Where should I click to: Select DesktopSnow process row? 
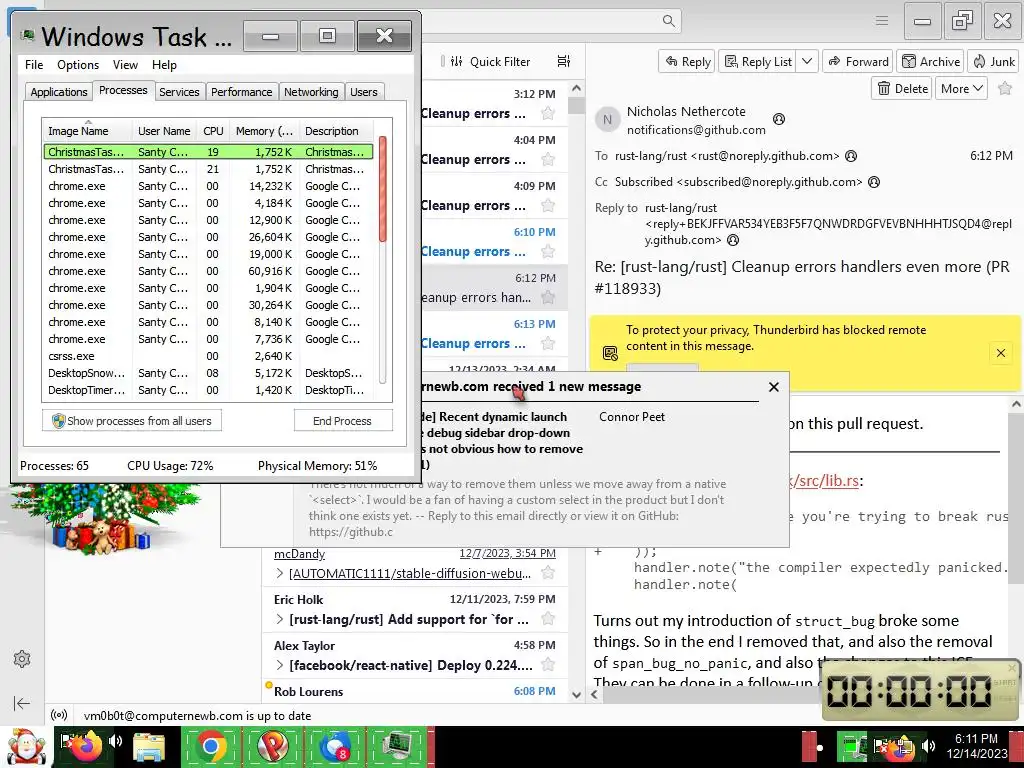click(x=208, y=373)
